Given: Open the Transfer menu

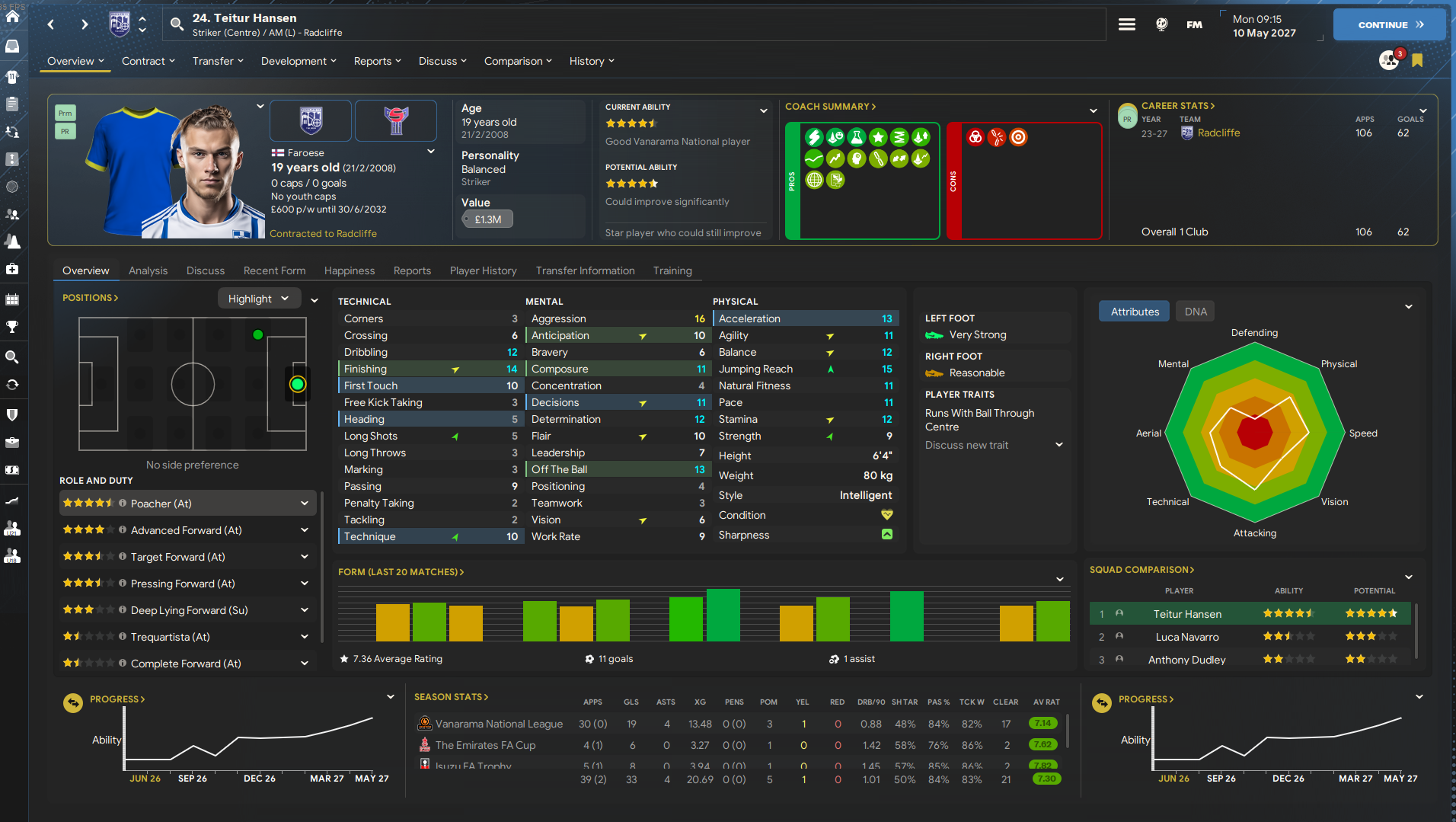Looking at the screenshot, I should coord(218,61).
